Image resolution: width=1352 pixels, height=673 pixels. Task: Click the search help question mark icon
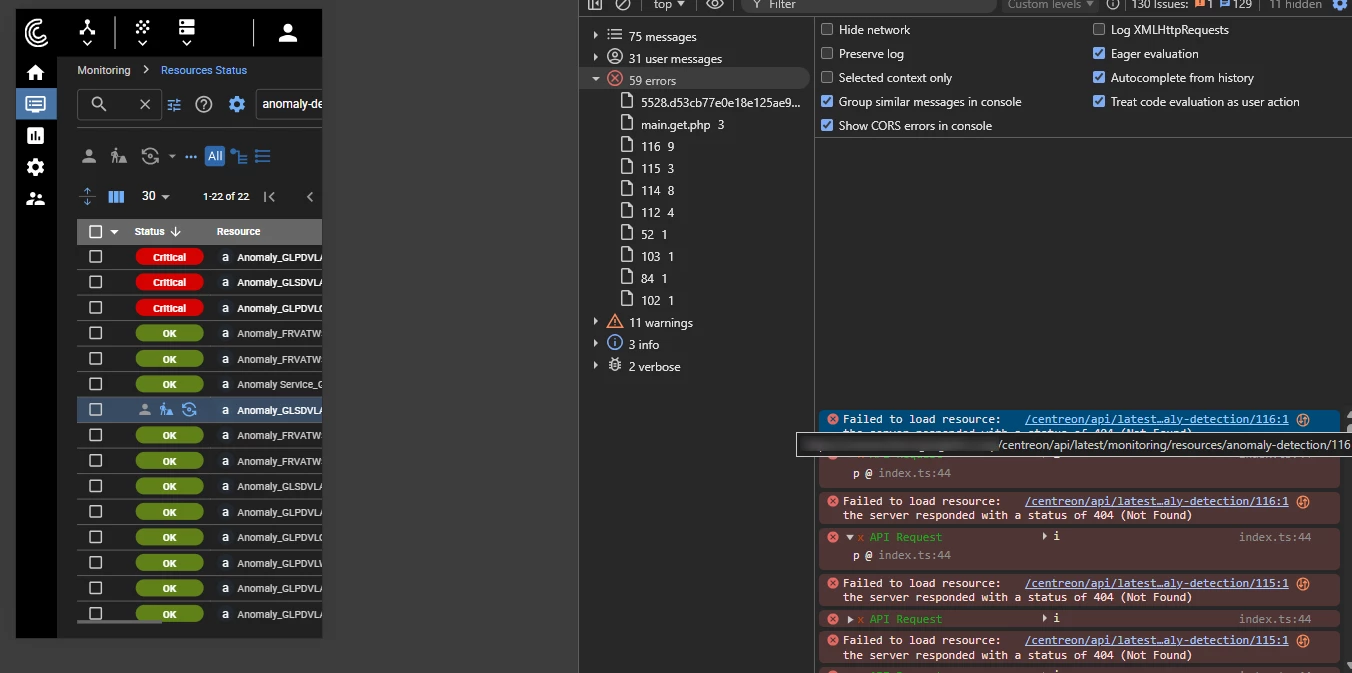(x=204, y=104)
